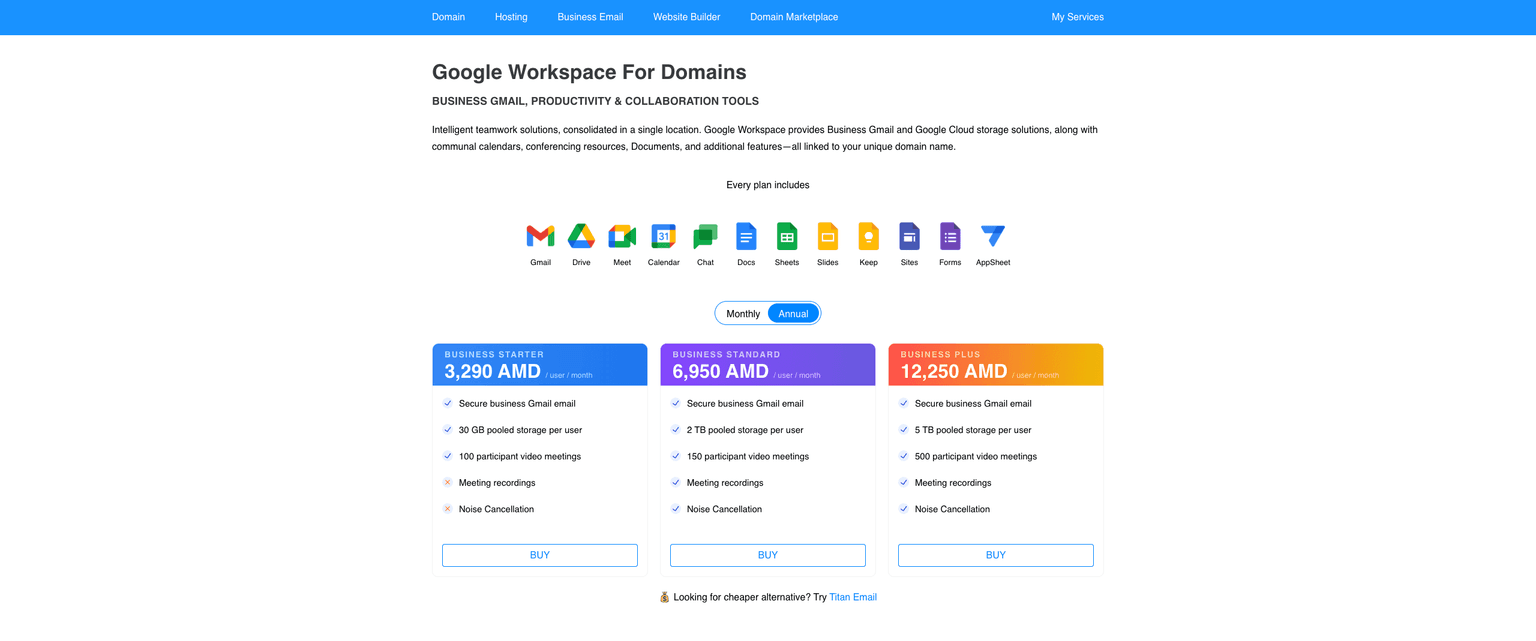Click checkmark beside Plus Noise Cancellation
This screenshot has width=1536, height=641.
(903, 509)
